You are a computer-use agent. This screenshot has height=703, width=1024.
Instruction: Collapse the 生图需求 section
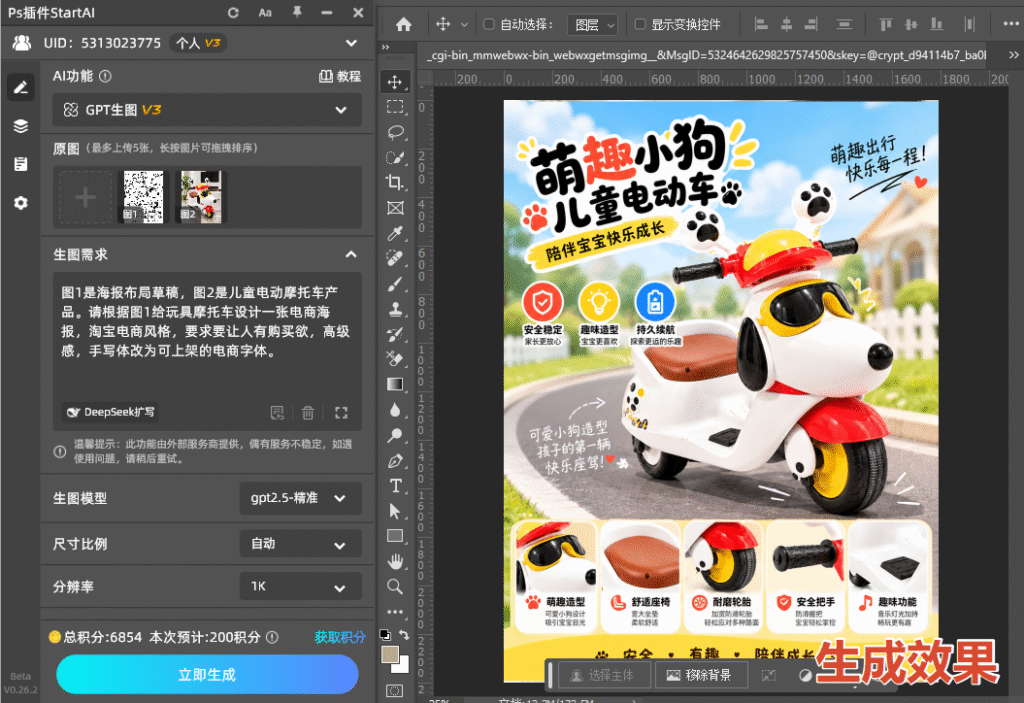[x=351, y=255]
